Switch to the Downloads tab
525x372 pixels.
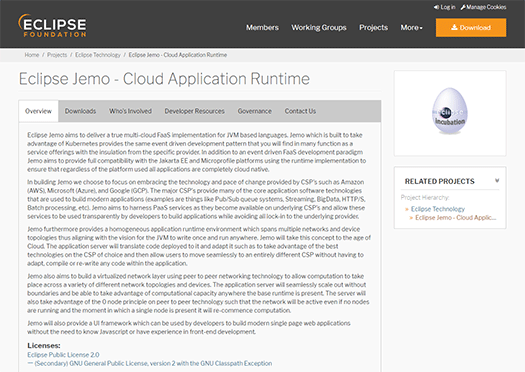point(80,111)
